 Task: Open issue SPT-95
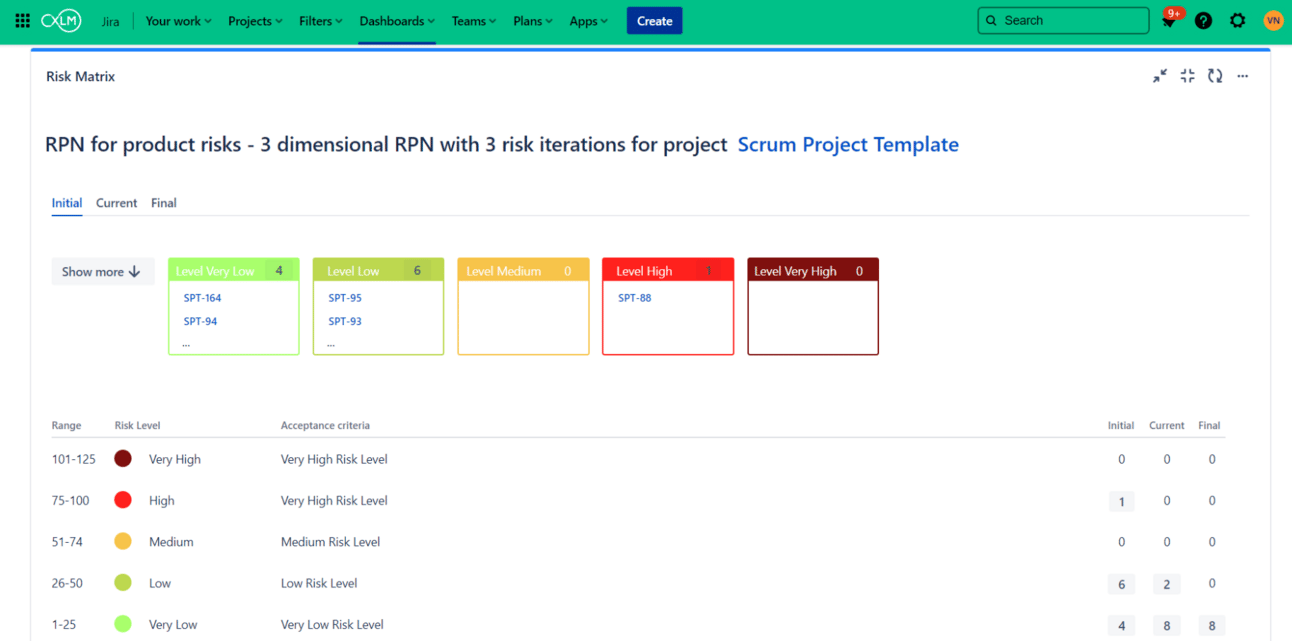[345, 298]
